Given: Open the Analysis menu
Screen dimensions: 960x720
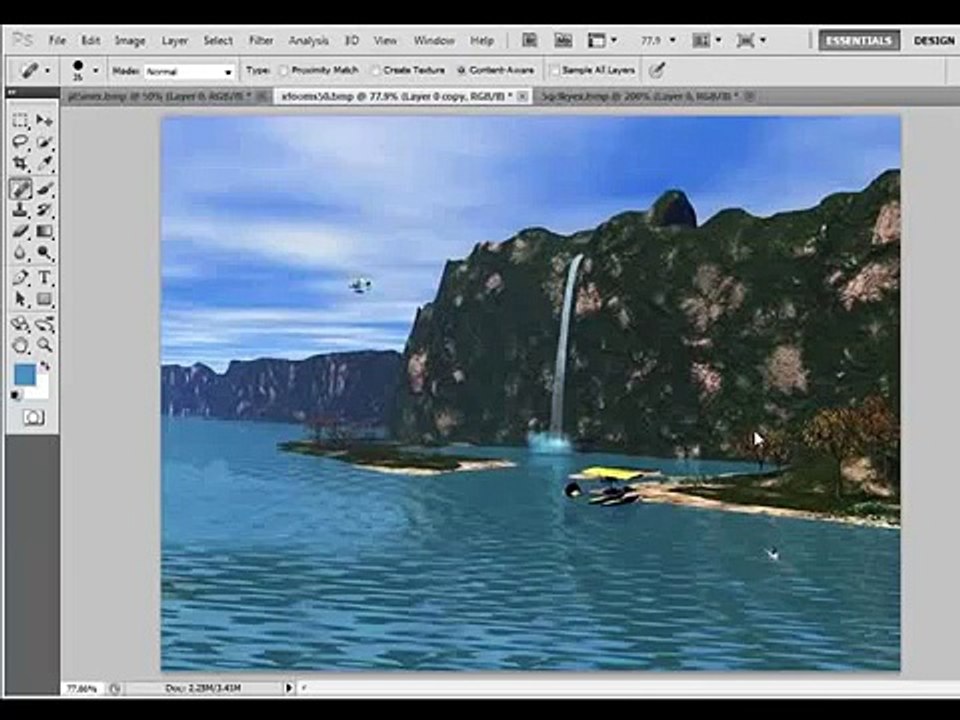Looking at the screenshot, I should click(x=309, y=40).
